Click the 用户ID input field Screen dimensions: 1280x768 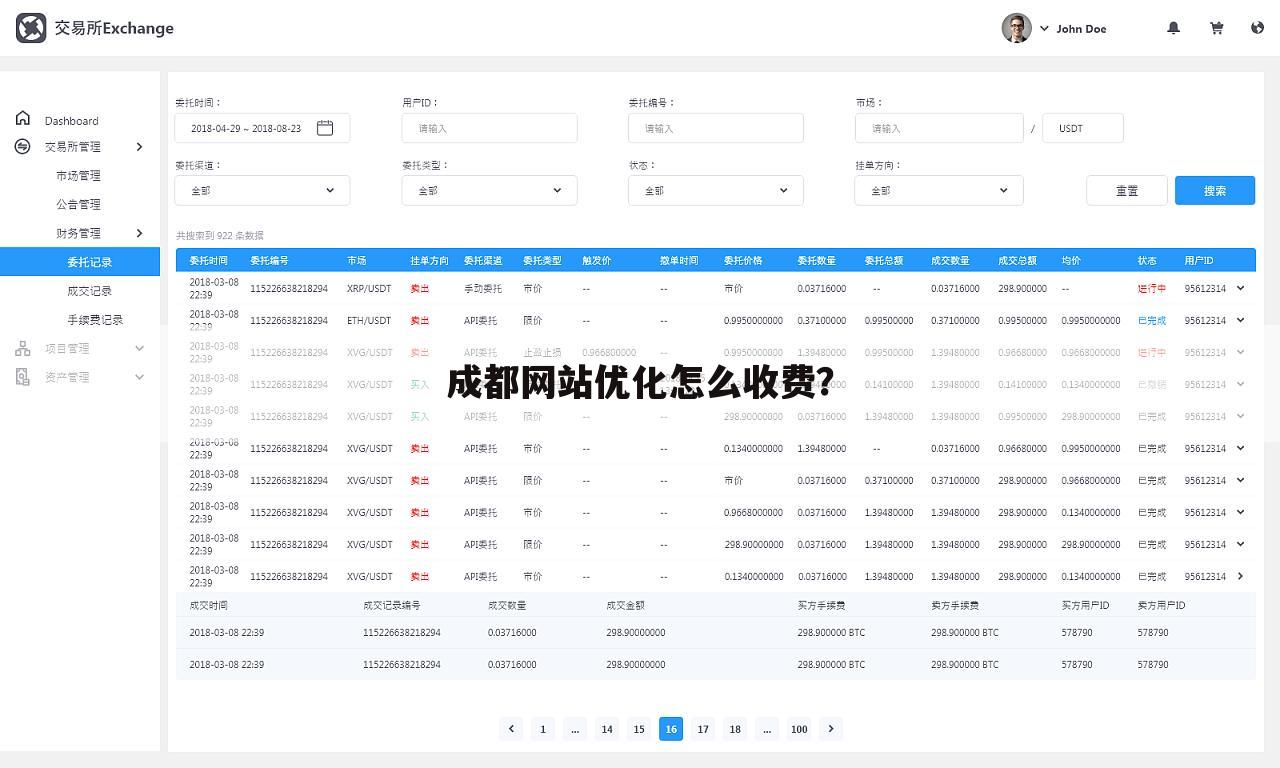tap(489, 127)
